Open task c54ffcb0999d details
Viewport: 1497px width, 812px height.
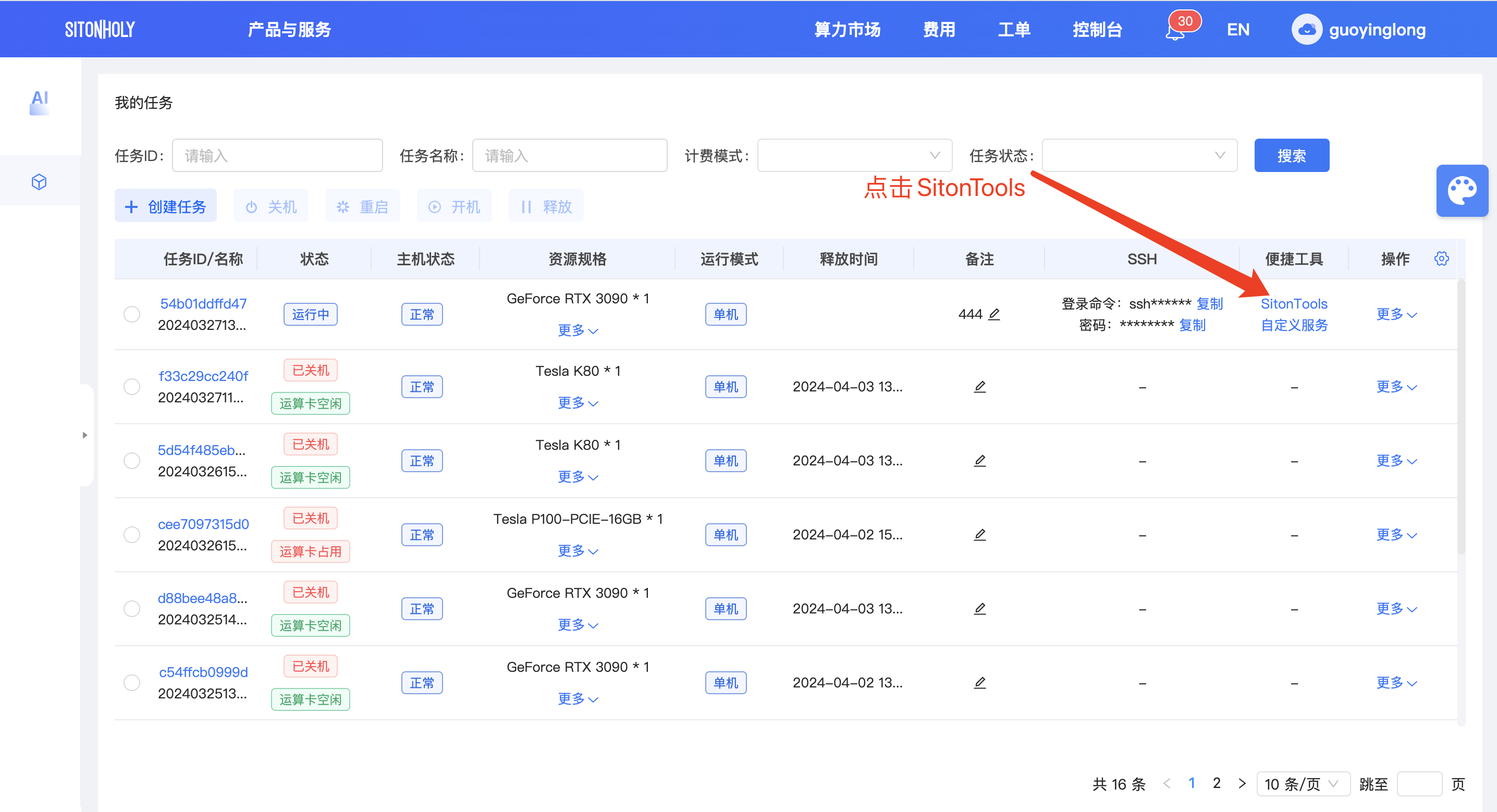pyautogui.click(x=203, y=672)
